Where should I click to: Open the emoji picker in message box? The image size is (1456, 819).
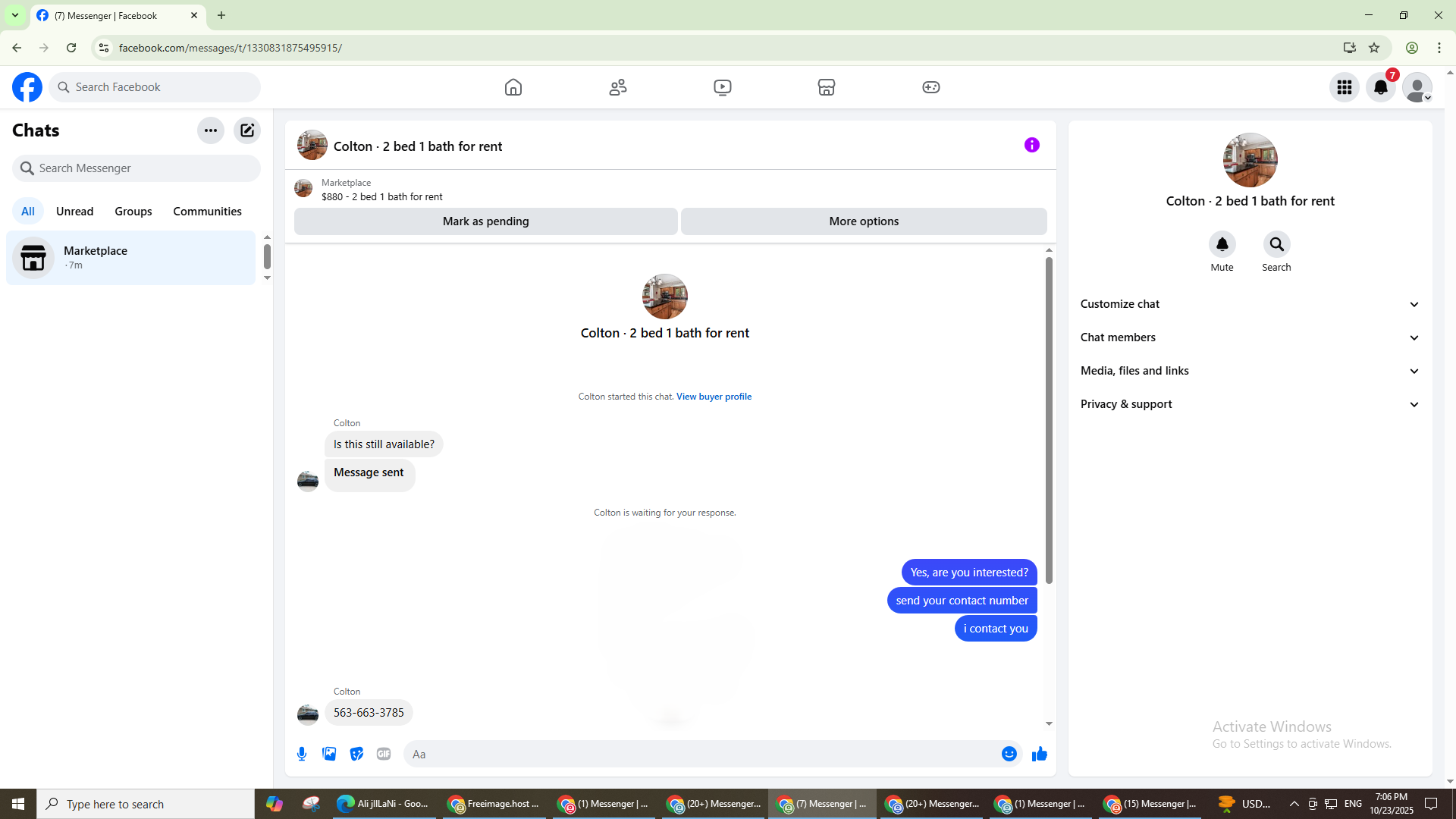(x=1009, y=754)
